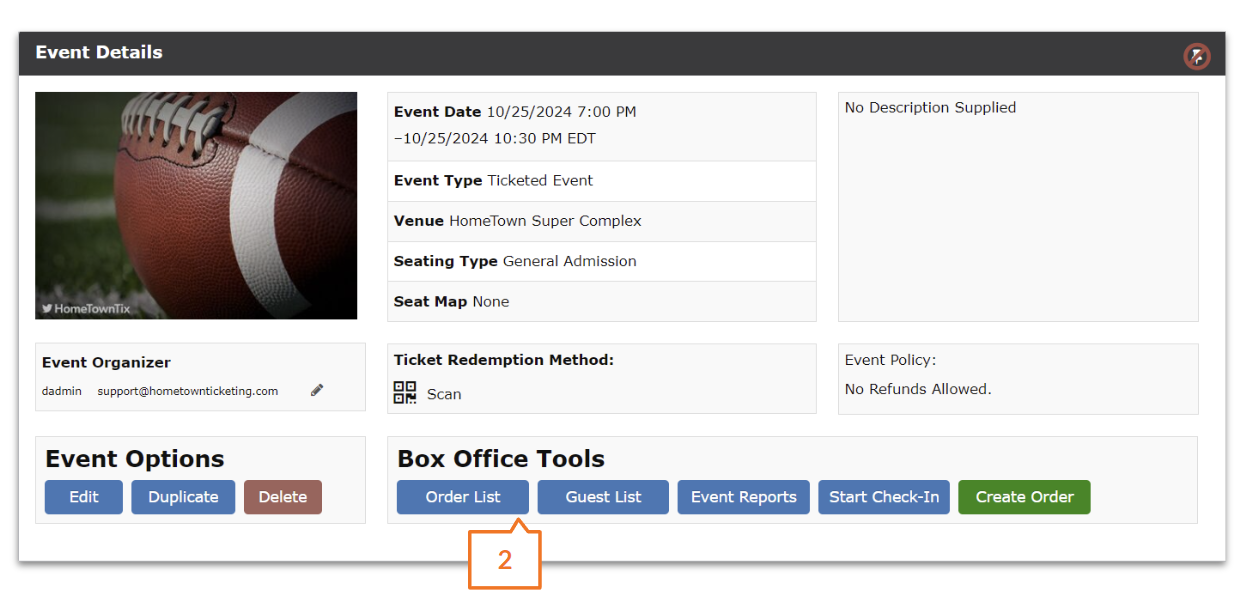Screen dimensions: 1237x597
Task: Open the Order List
Action: (x=462, y=497)
